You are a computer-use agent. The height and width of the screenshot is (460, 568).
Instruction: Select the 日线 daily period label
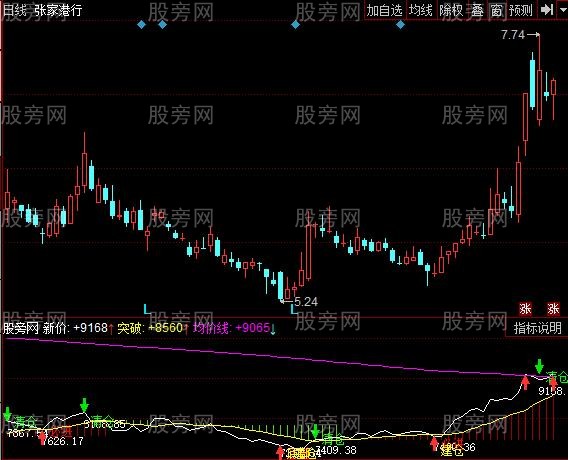[x=14, y=10]
